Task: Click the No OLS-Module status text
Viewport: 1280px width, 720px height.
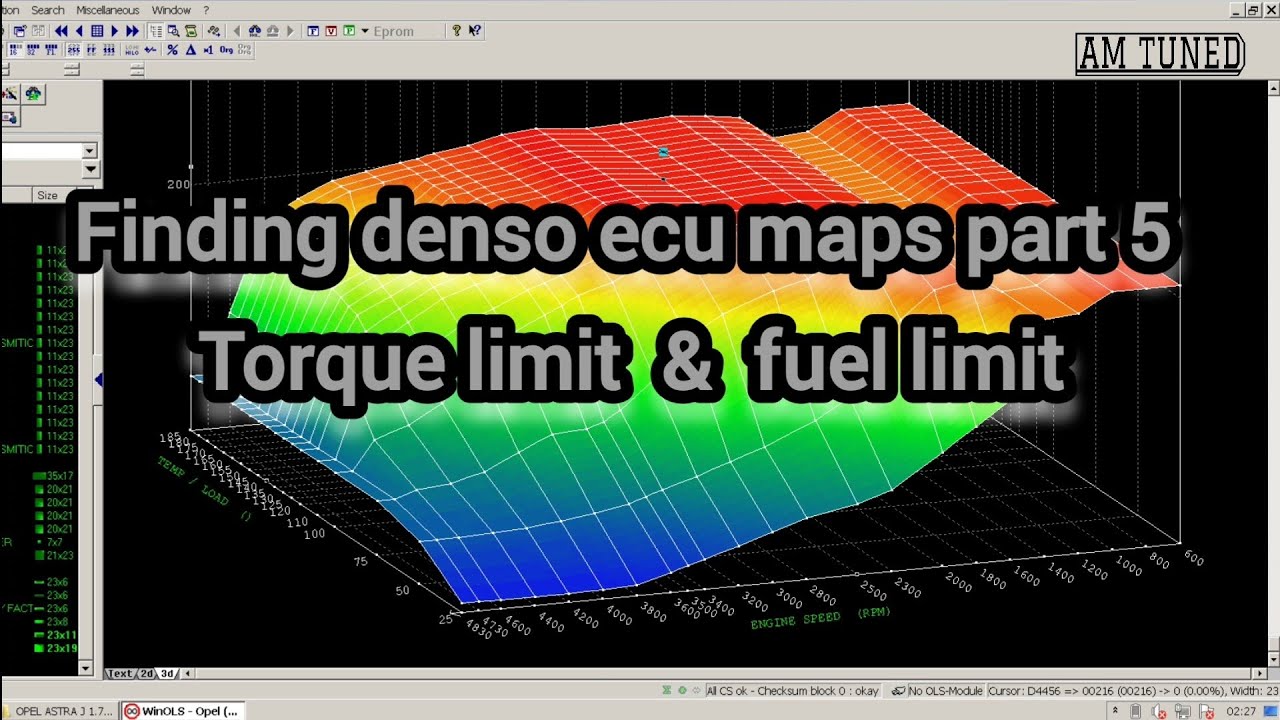Action: click(x=946, y=691)
